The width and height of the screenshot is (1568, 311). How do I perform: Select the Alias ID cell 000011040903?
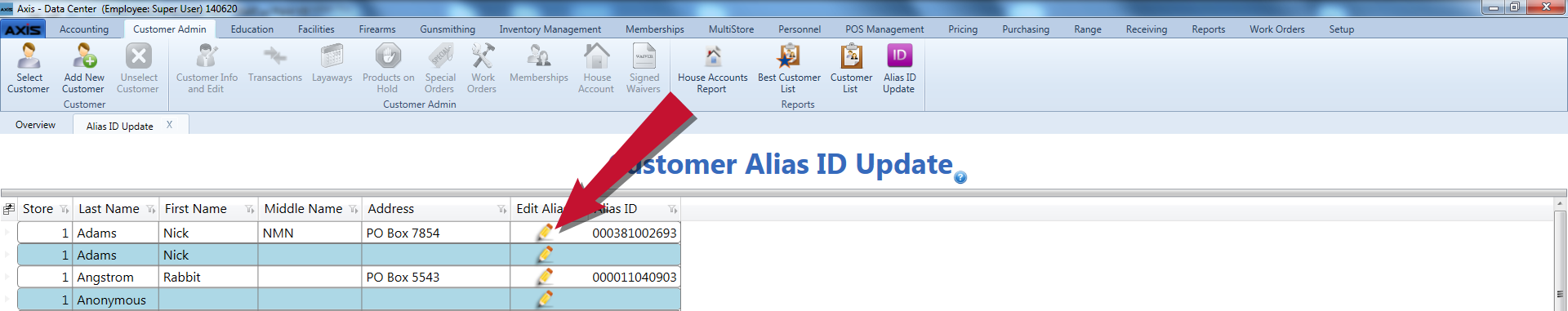point(635,277)
